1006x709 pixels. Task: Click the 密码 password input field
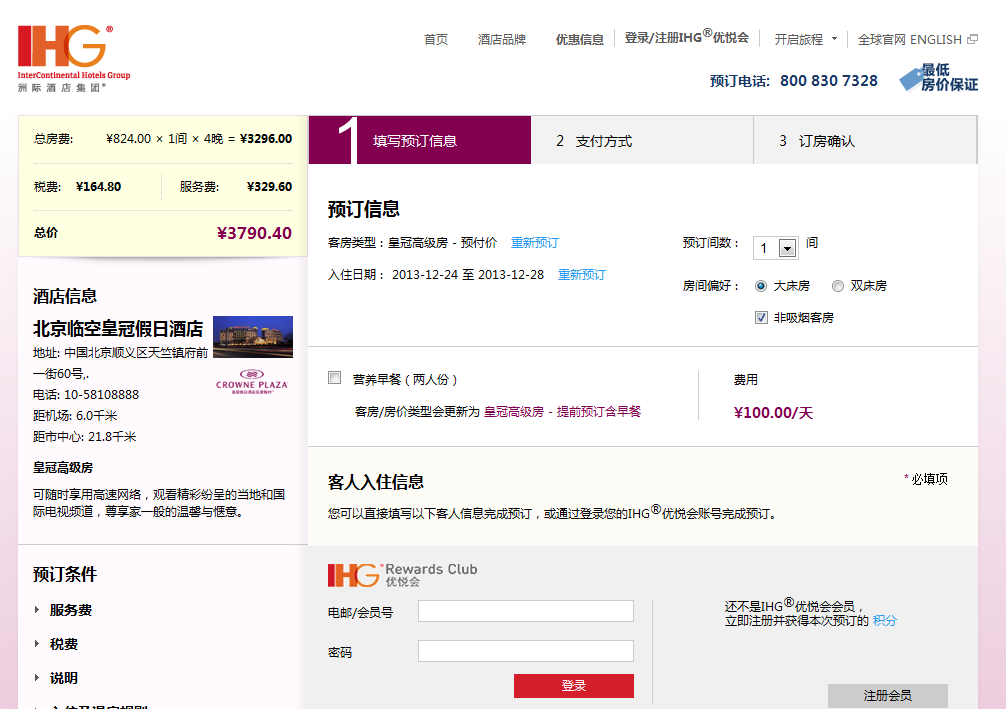pos(525,651)
